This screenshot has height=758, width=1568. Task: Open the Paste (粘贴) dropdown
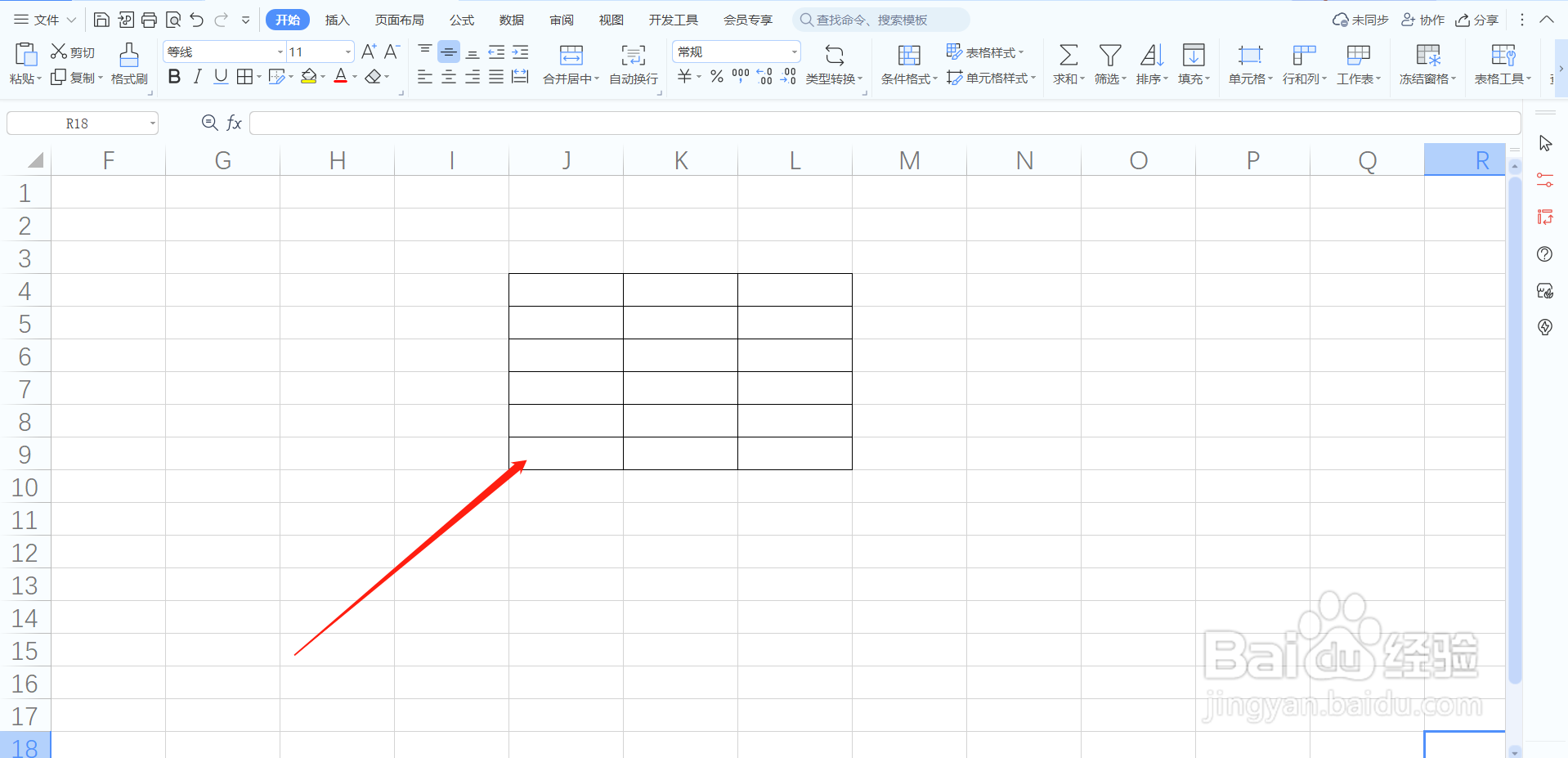point(25,78)
